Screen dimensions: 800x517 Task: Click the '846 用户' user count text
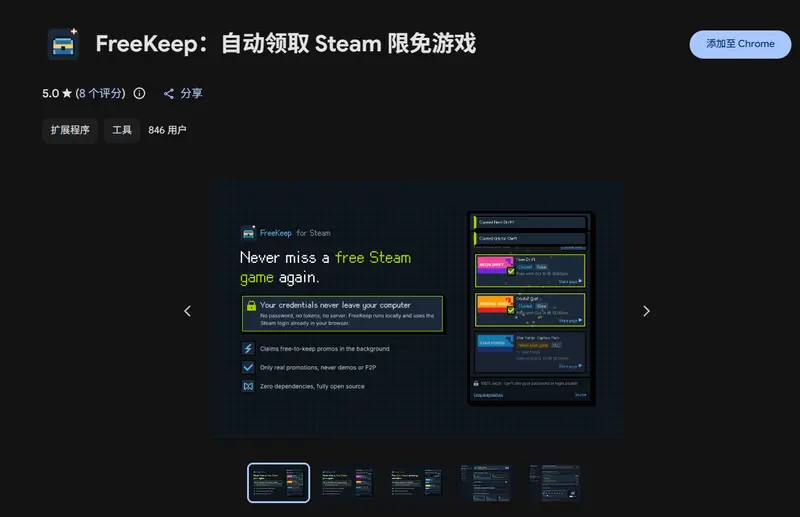tap(167, 130)
